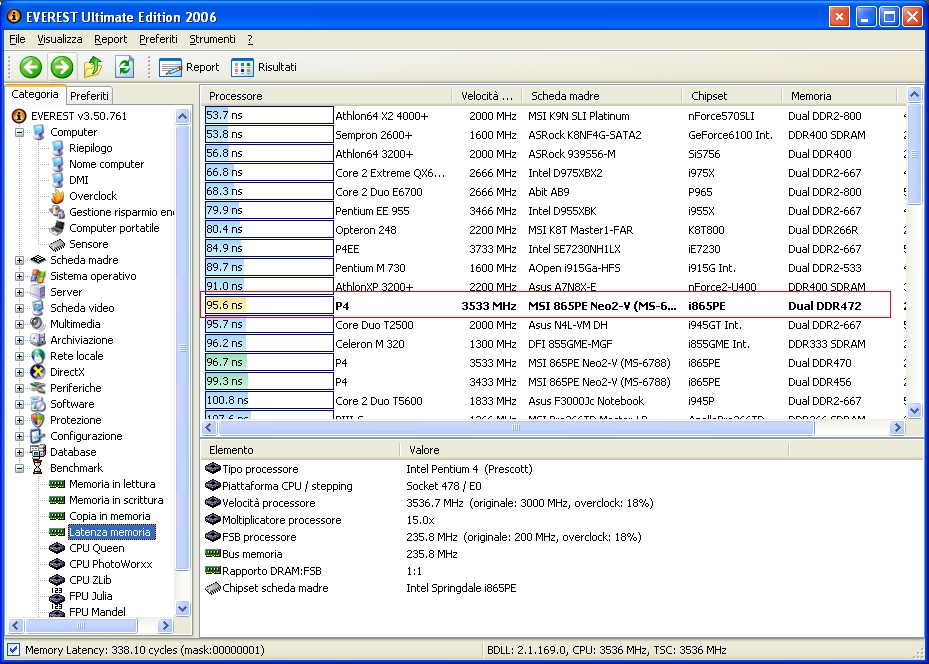Open the Report menu
Screen dimensions: 929x664
tap(111, 39)
